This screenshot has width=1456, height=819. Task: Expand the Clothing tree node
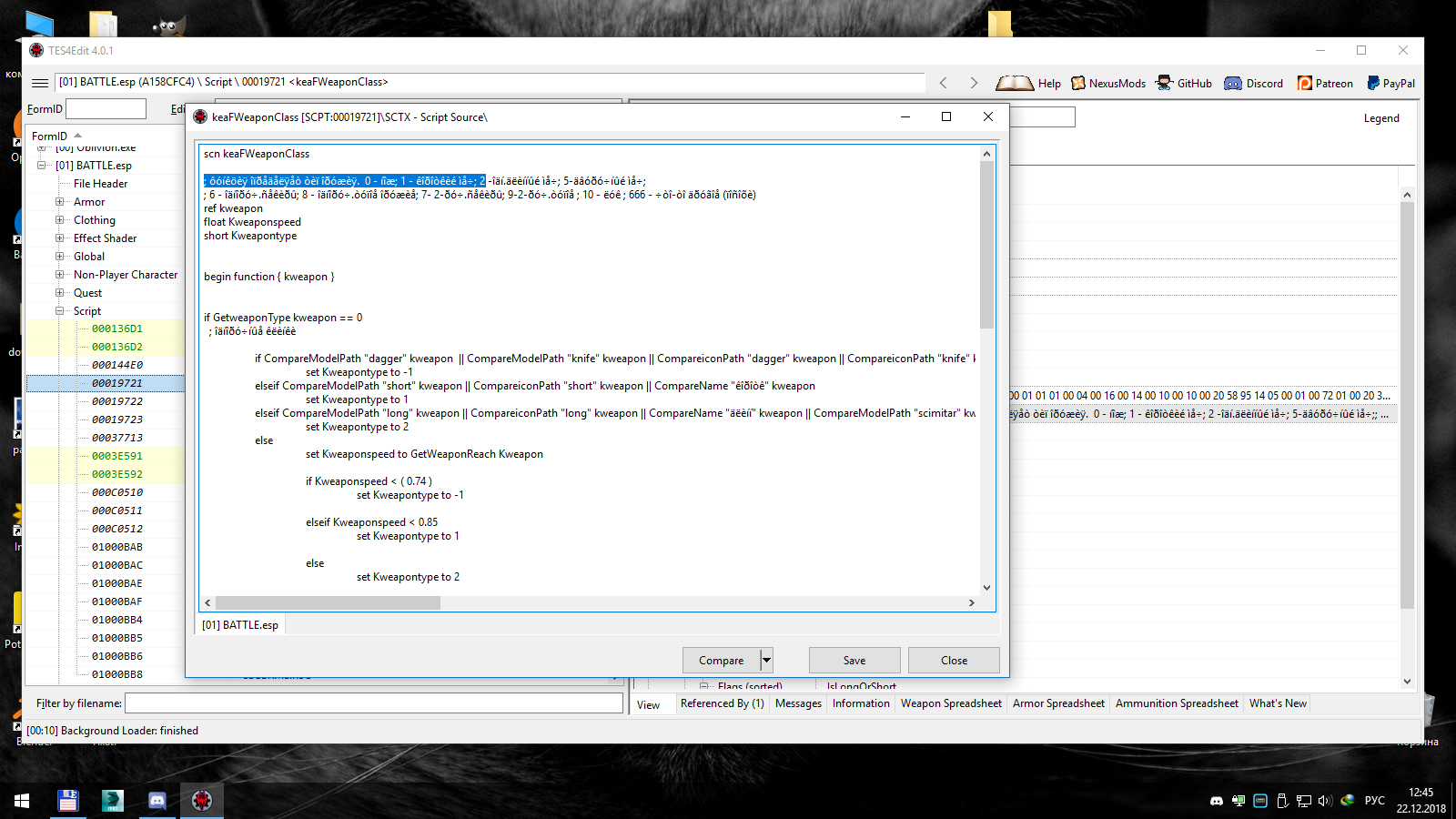[60, 220]
